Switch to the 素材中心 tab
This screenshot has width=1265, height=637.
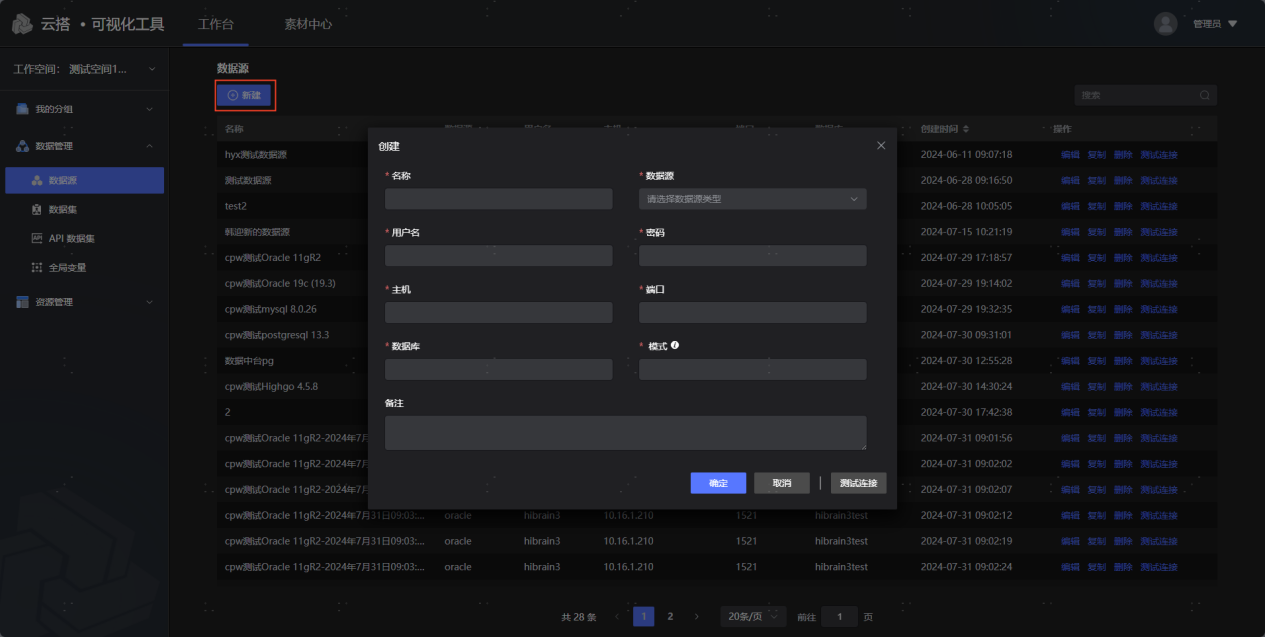coord(308,24)
